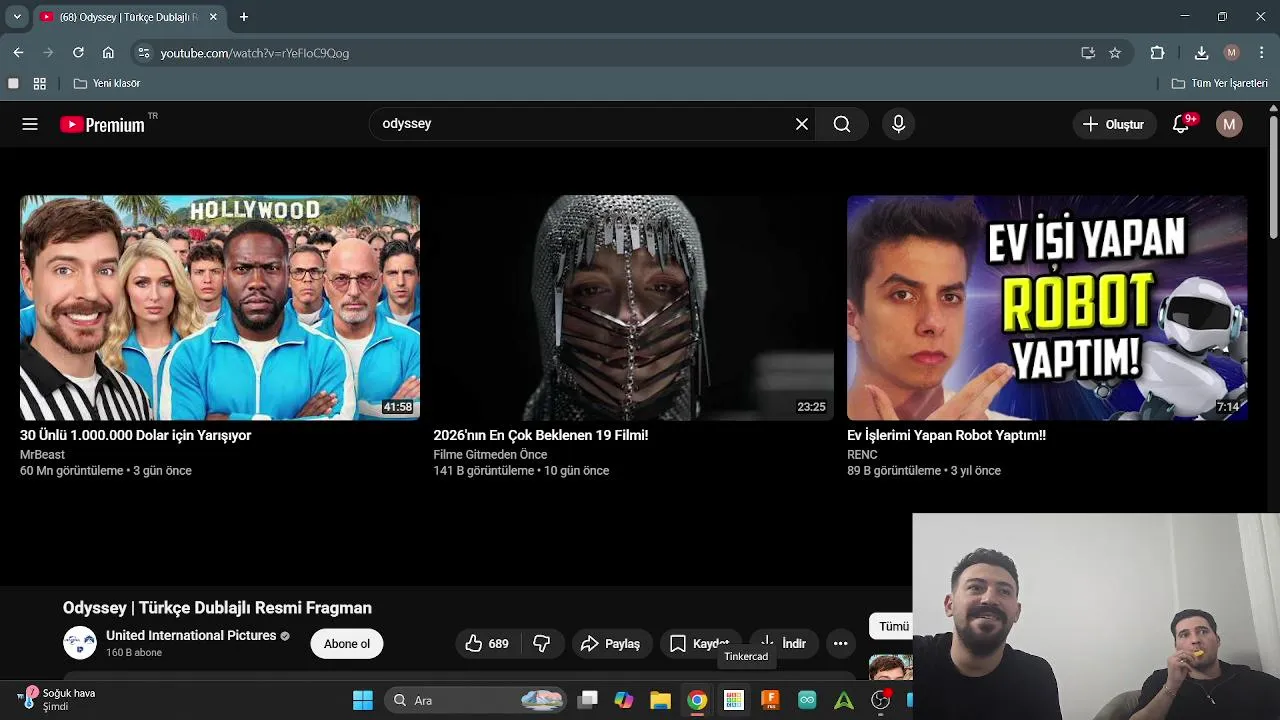Image resolution: width=1280 pixels, height=720 pixels.
Task: Open title '30 Ünlü 1.000.000 Dolar için Yarışıyor'
Action: point(135,435)
